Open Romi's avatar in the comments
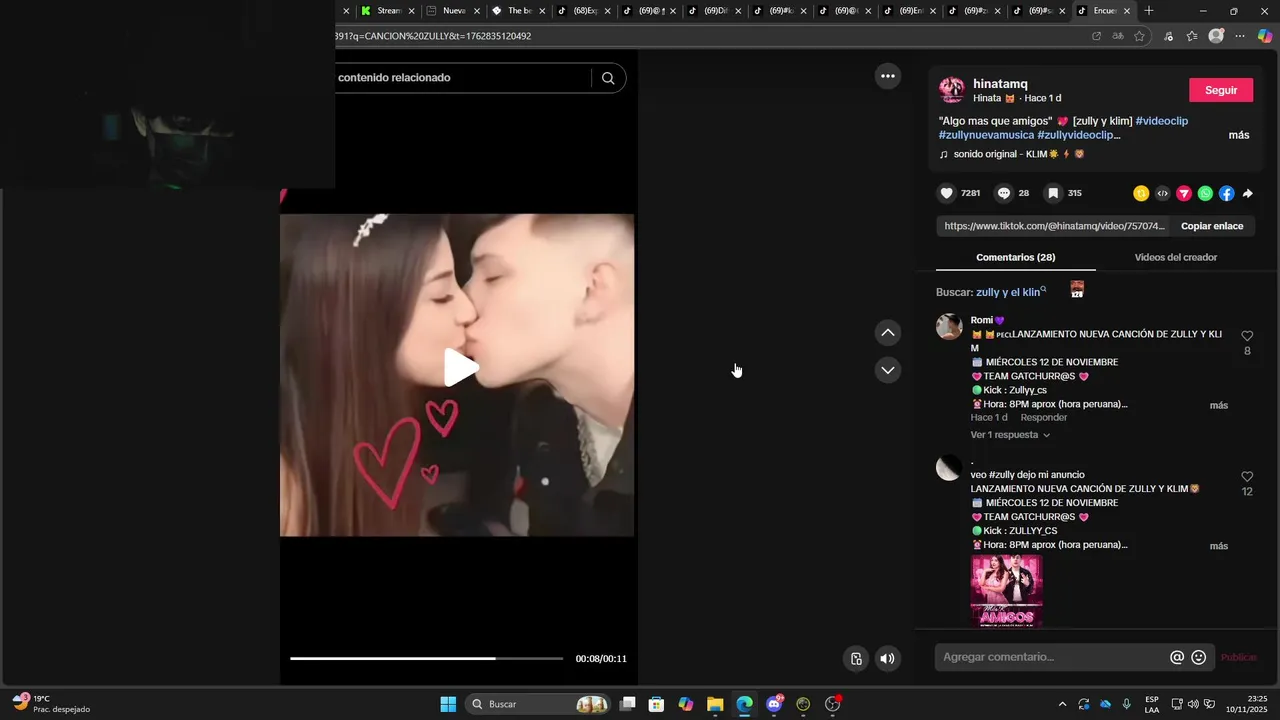 coord(949,326)
